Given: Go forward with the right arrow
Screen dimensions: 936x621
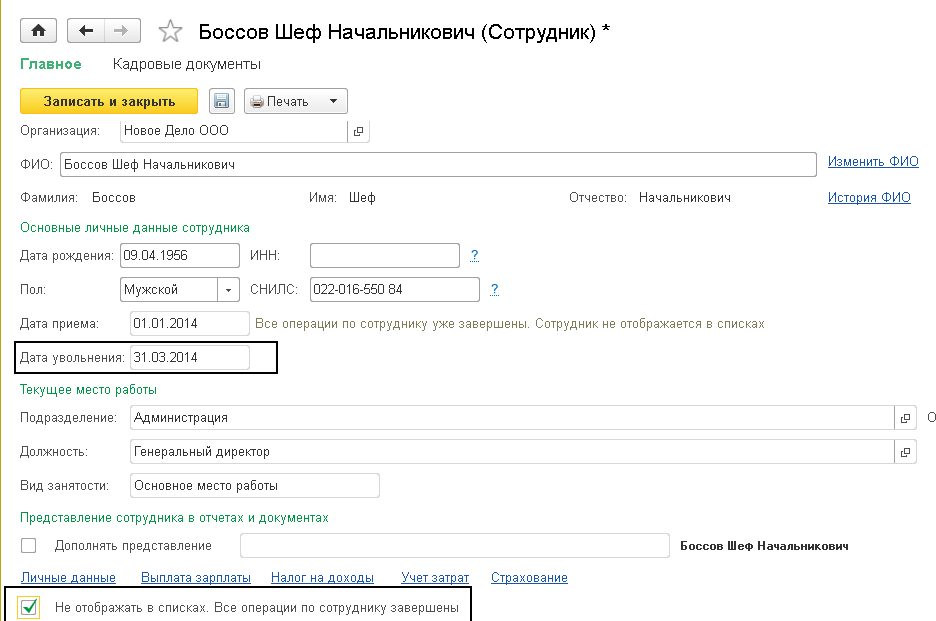Looking at the screenshot, I should point(120,31).
